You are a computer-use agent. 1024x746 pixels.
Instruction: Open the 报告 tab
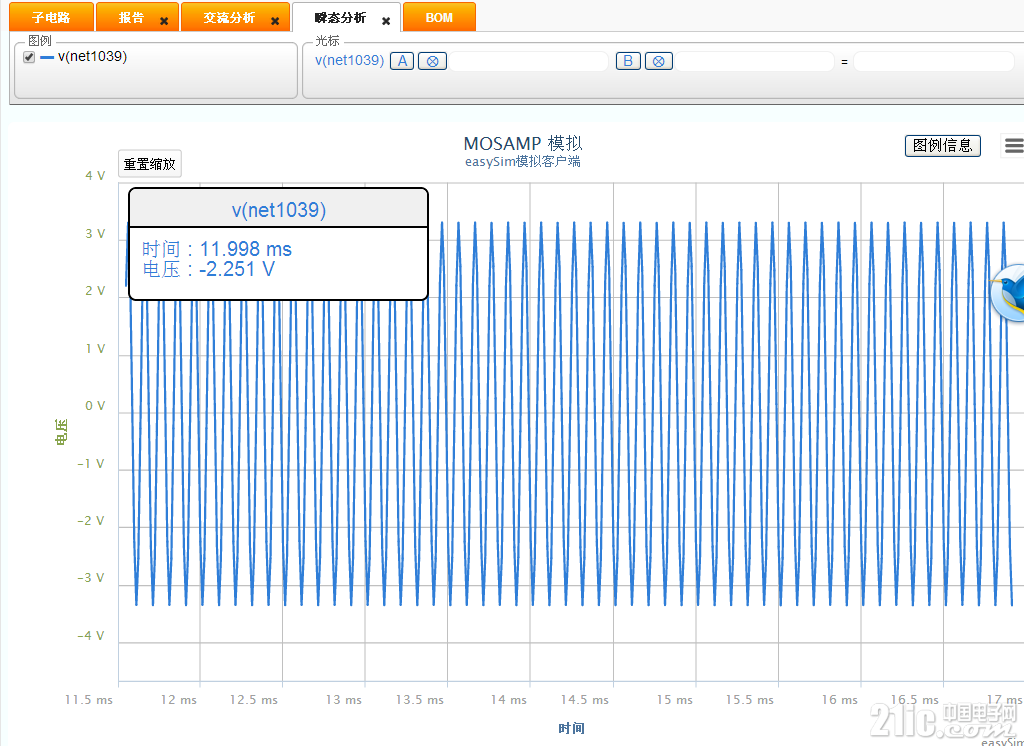tap(131, 18)
